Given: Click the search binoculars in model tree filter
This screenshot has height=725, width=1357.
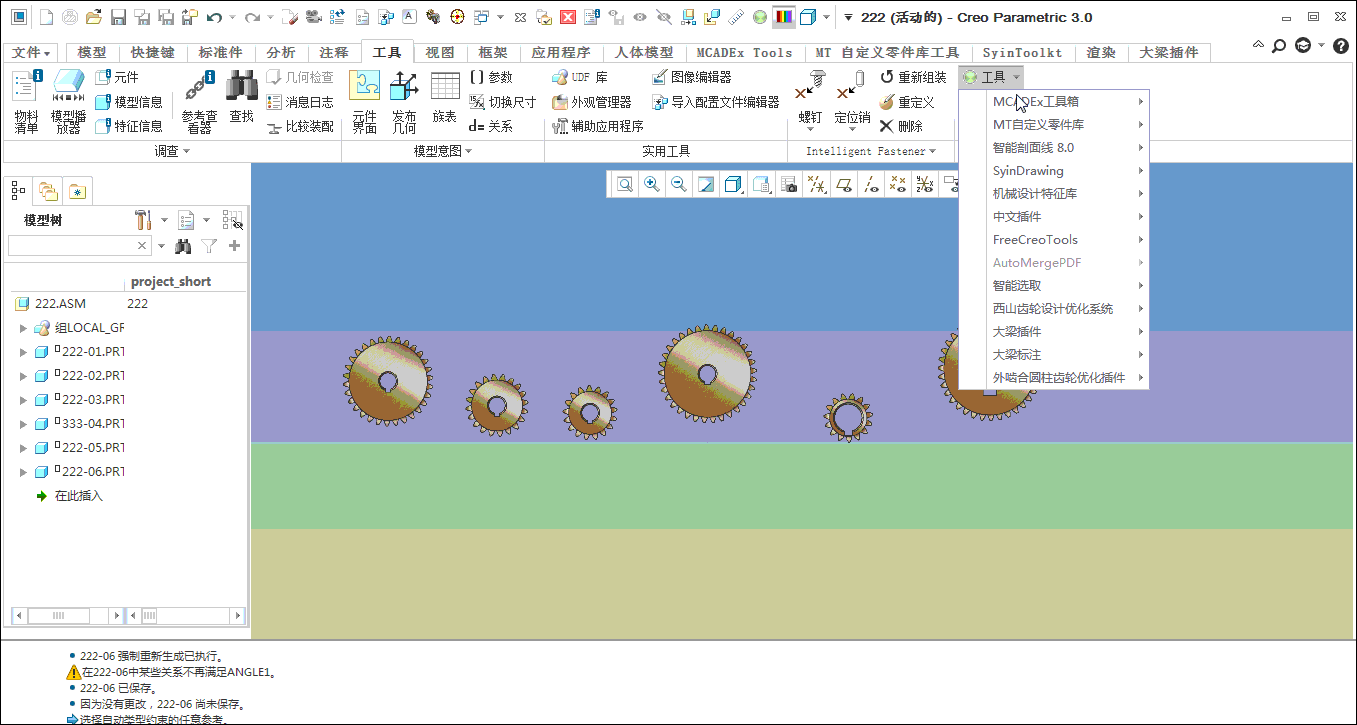Looking at the screenshot, I should click(183, 246).
